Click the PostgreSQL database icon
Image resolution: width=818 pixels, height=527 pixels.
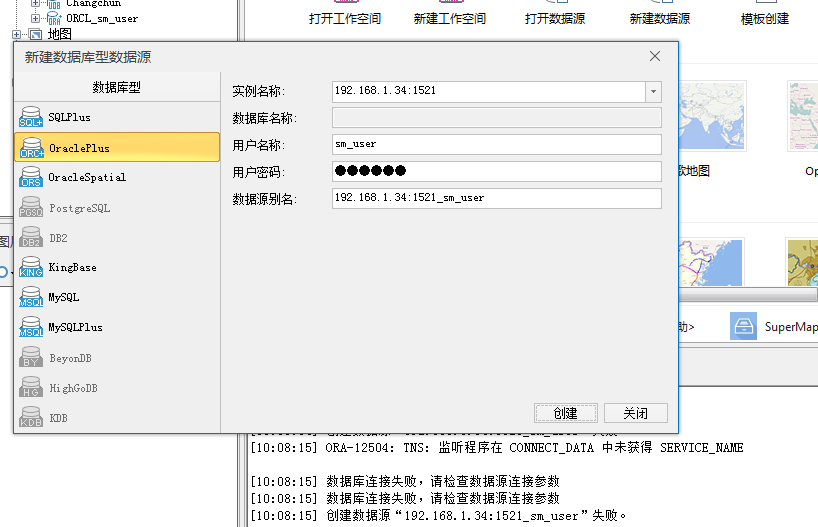tap(31, 207)
